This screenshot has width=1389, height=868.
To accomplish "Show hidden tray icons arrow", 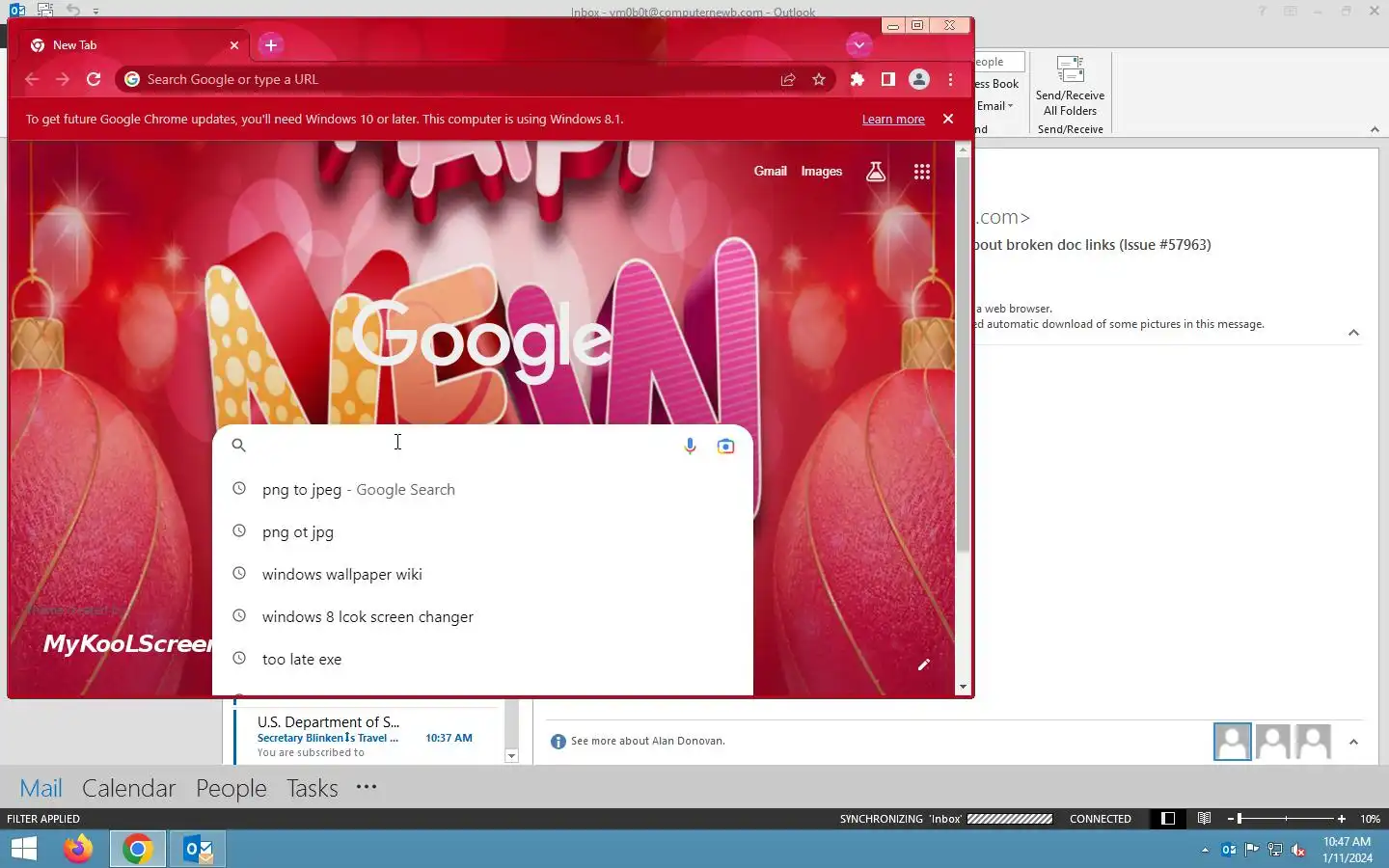I will 1205,850.
